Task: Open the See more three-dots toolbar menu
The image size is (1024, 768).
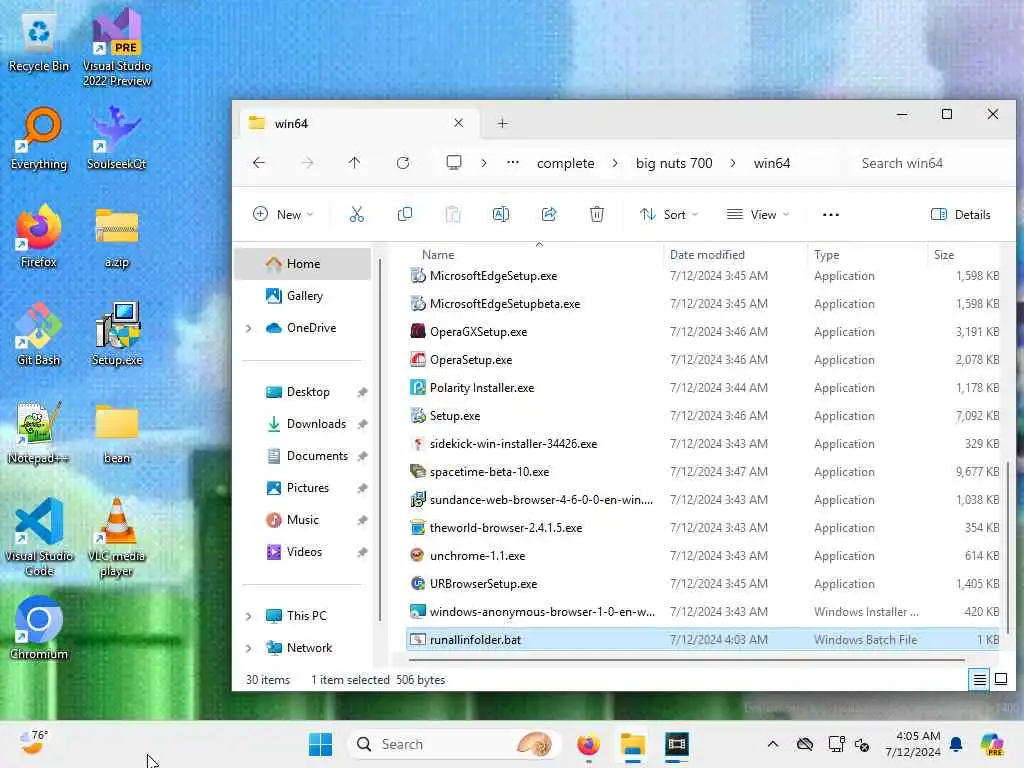Action: [831, 214]
